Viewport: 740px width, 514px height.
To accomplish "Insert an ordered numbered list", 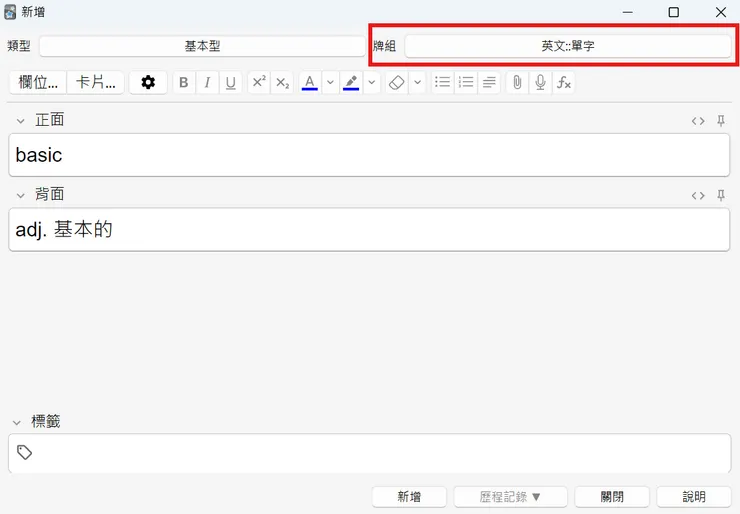I will point(466,83).
